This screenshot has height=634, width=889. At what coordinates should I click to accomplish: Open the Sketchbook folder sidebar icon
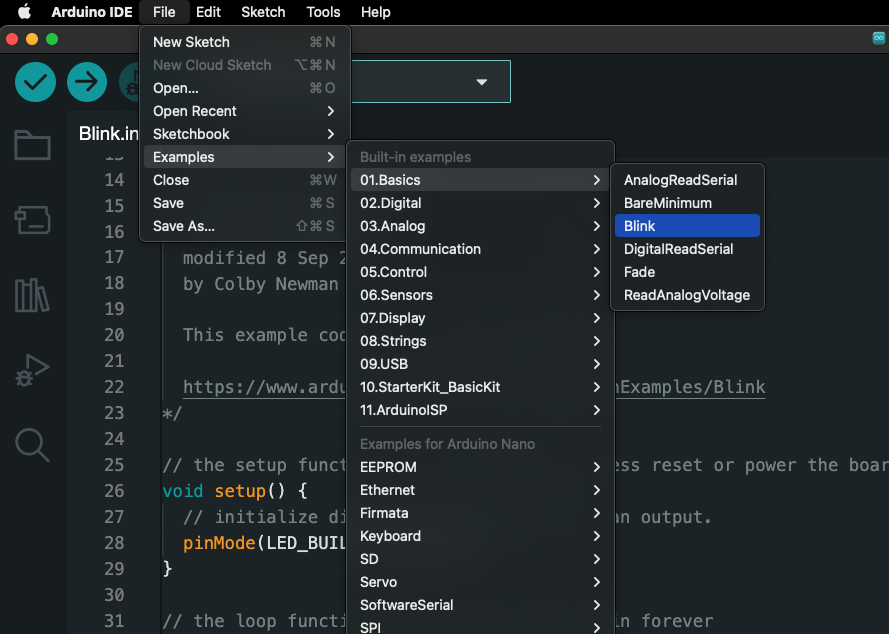point(32,146)
